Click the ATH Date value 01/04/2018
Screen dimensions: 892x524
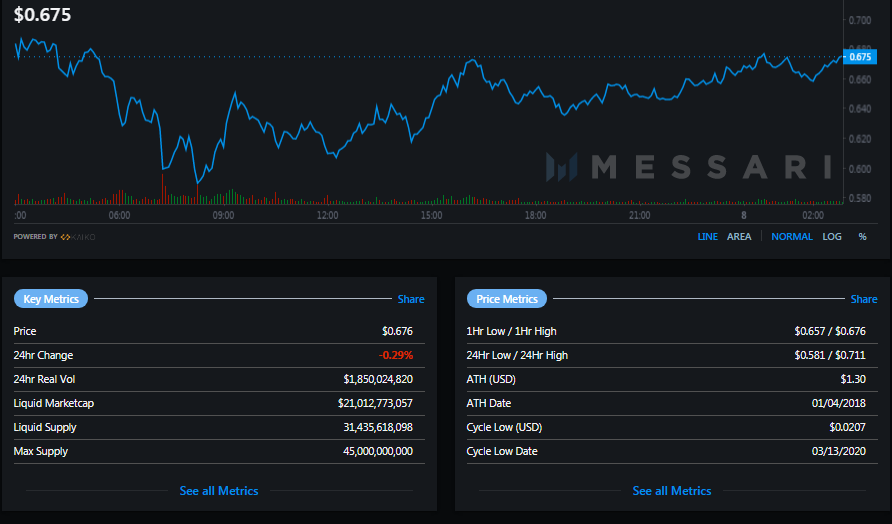tap(839, 403)
